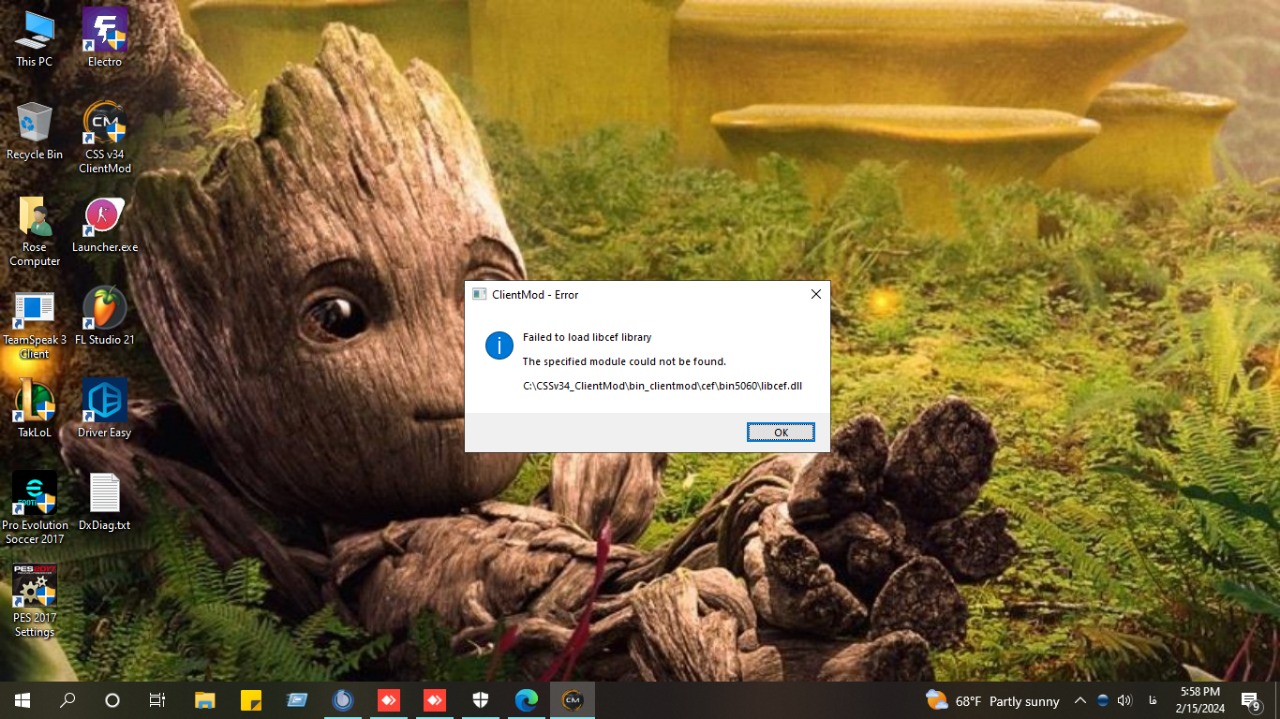The width and height of the screenshot is (1280, 719).
Task: Select the DxDiag.txt file icon
Action: pyautogui.click(x=105, y=503)
